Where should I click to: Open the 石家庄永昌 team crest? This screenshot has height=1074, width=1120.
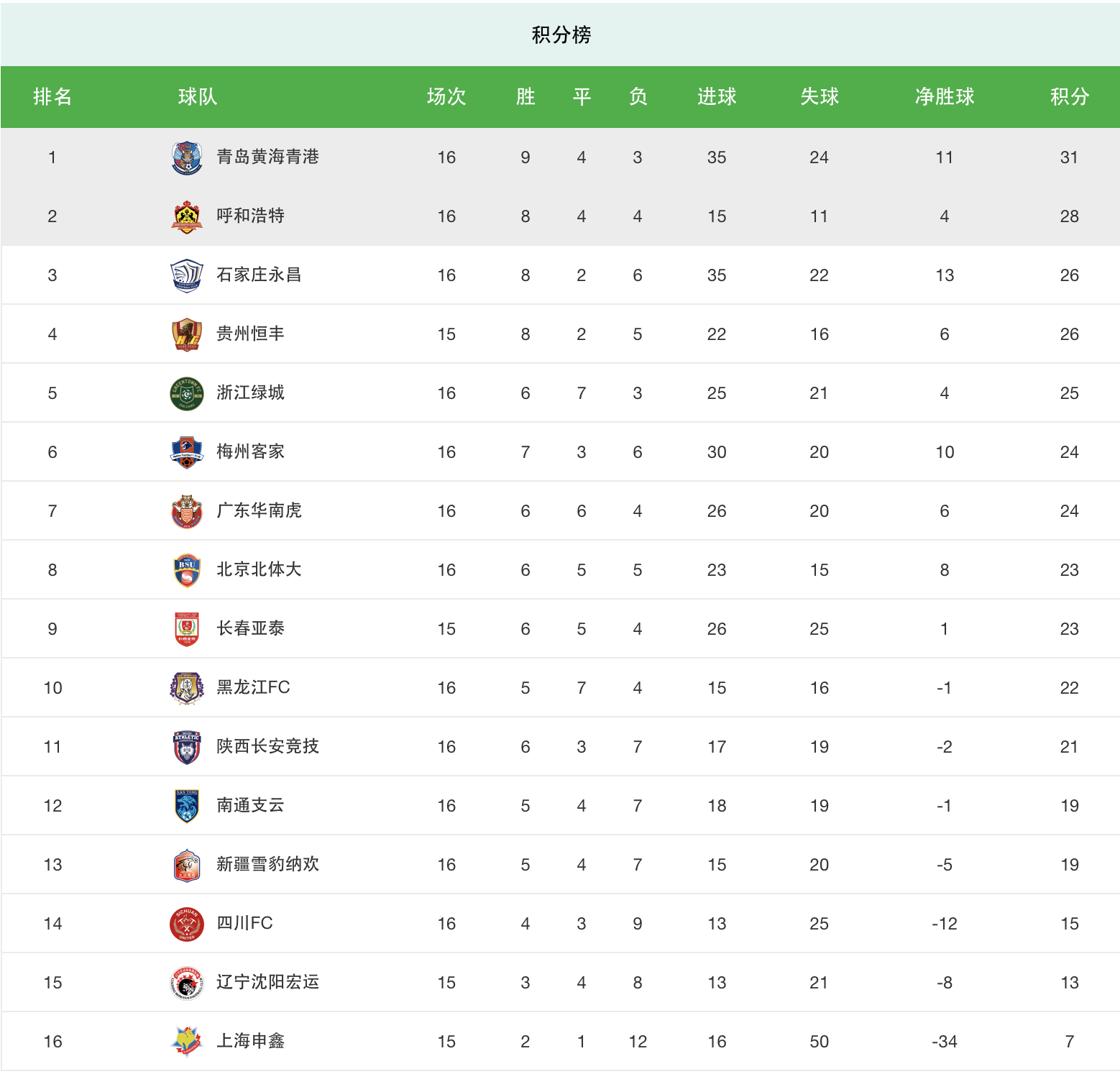[187, 276]
